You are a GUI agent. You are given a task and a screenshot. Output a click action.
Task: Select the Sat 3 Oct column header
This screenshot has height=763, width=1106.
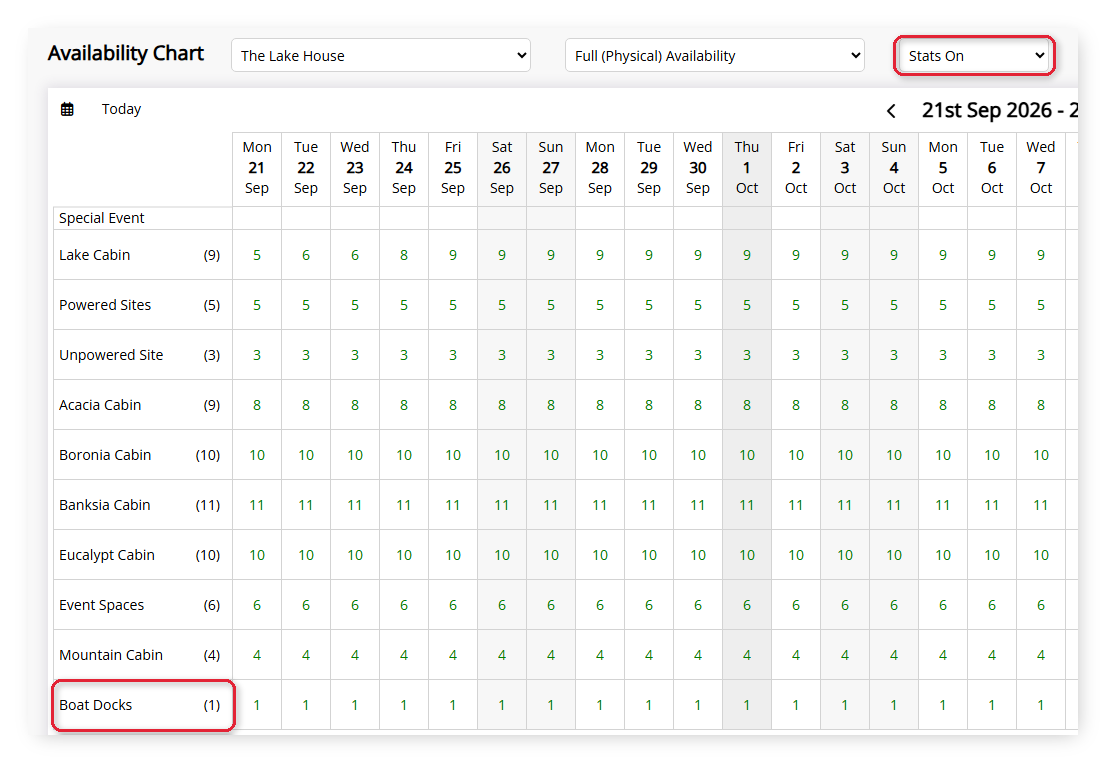pyautogui.click(x=845, y=168)
